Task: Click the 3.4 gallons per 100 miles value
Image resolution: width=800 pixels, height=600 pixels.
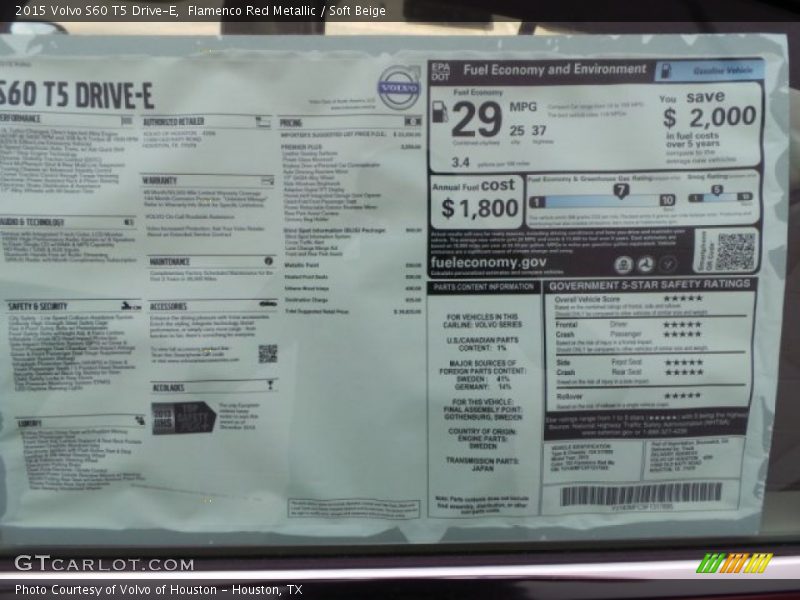Action: click(460, 162)
